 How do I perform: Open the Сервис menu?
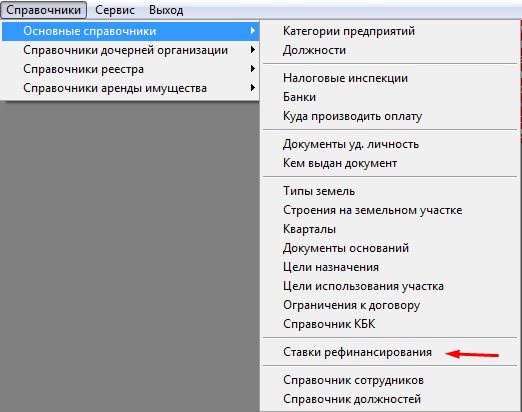[115, 10]
